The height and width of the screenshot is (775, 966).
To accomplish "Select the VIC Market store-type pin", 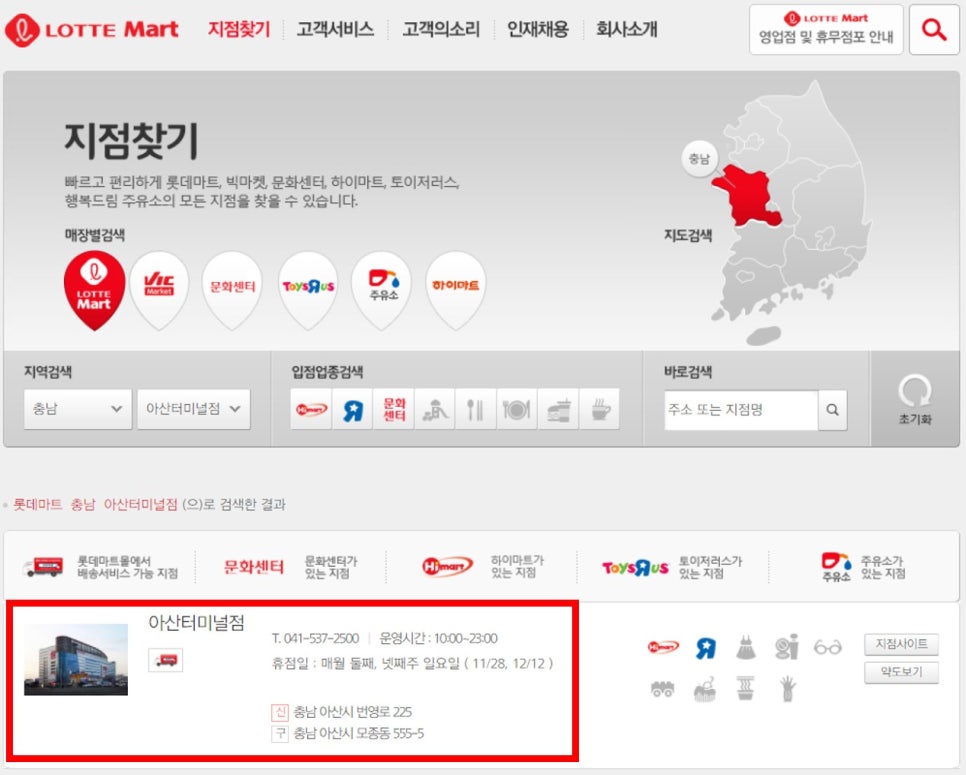I will (x=159, y=290).
